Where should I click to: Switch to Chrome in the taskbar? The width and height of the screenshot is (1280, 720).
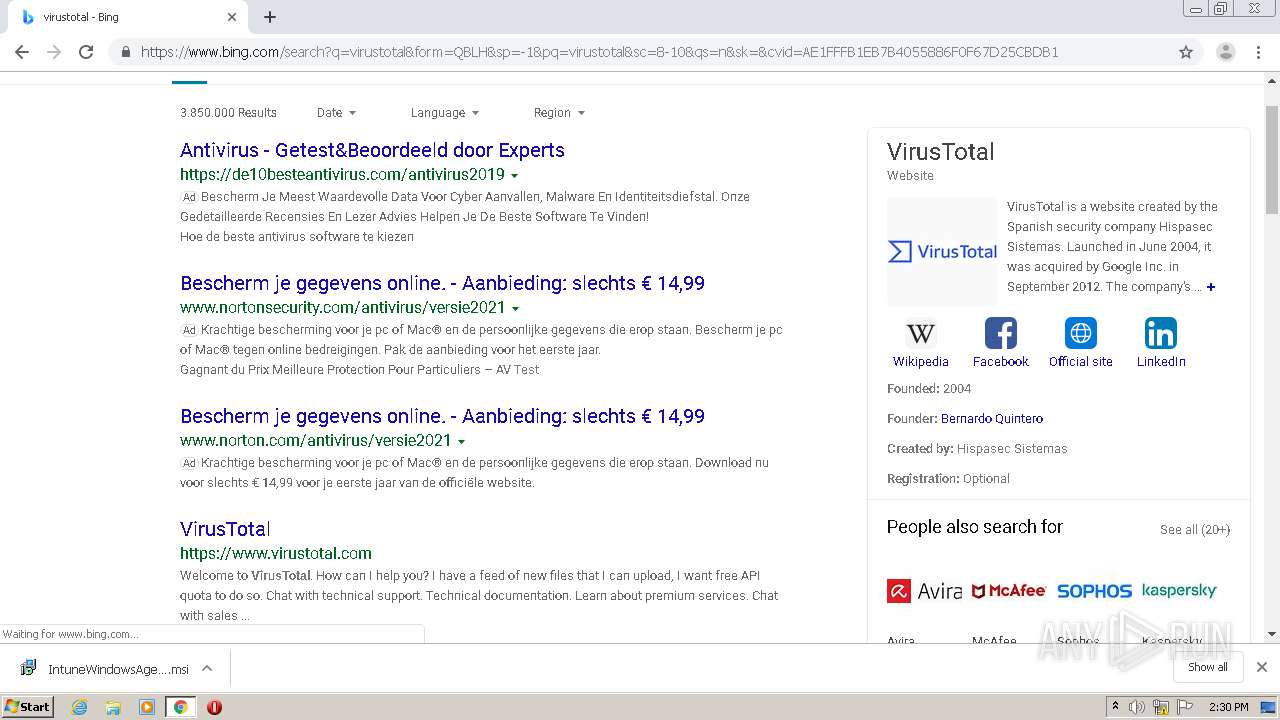click(x=180, y=707)
